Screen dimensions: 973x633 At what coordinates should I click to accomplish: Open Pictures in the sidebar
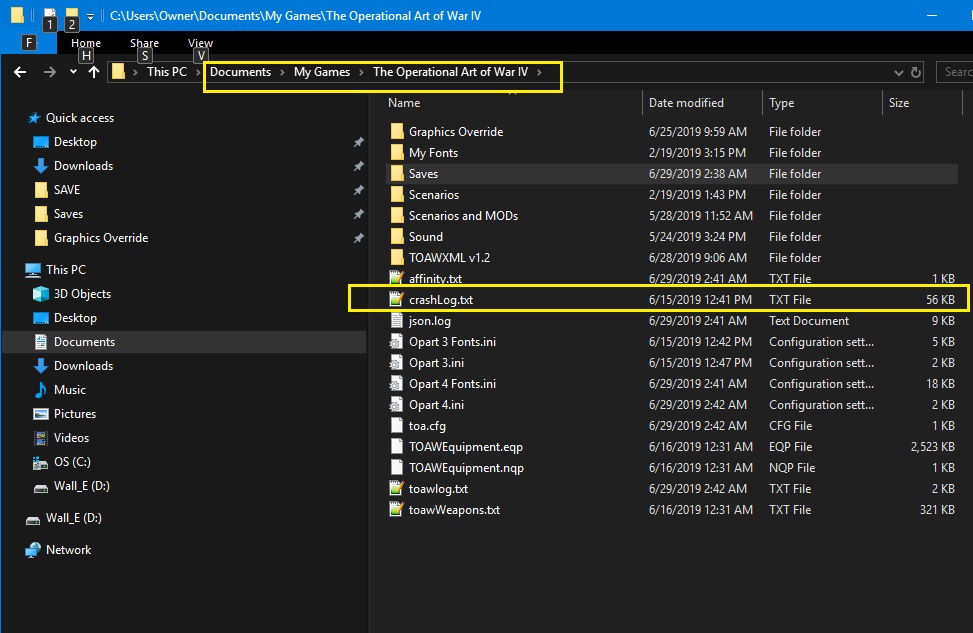pos(74,414)
